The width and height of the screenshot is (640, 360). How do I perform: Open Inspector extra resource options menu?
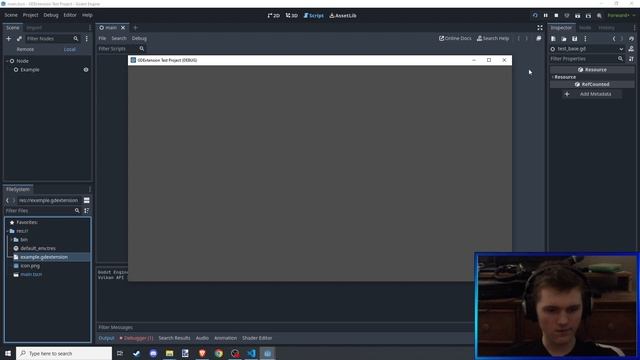coord(585,39)
